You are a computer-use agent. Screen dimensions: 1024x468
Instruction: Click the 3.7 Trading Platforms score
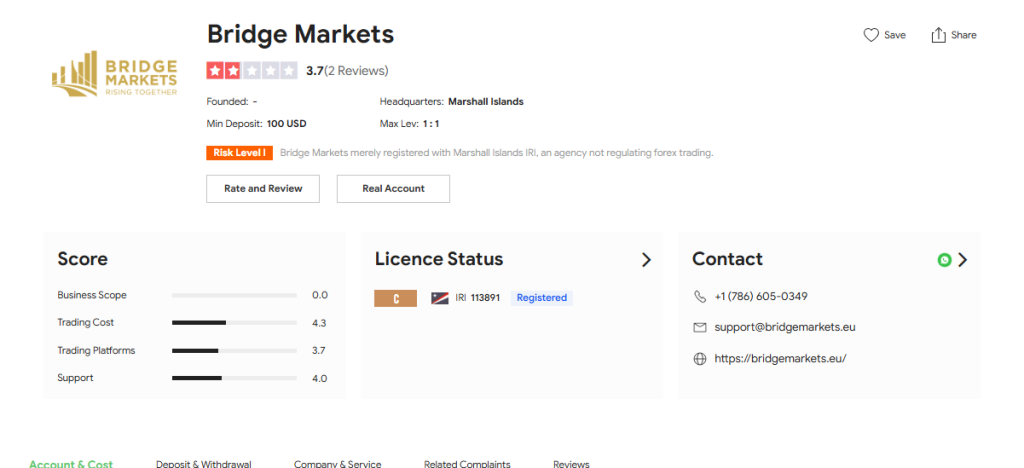tap(319, 351)
